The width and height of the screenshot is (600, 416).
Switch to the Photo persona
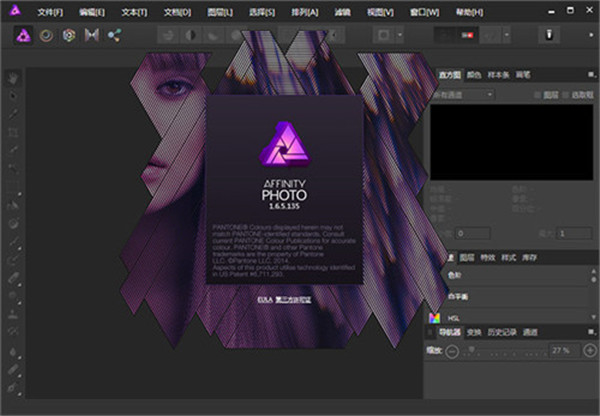click(x=23, y=36)
